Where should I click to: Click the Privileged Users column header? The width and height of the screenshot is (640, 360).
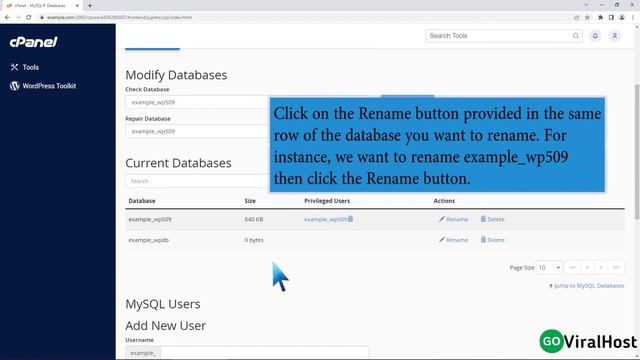click(327, 201)
